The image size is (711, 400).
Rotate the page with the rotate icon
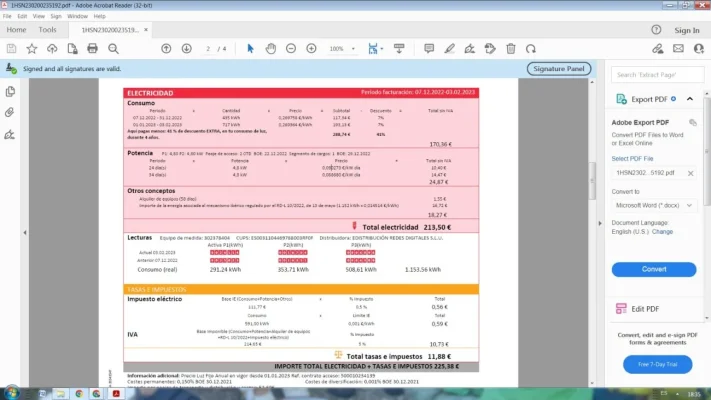531,49
